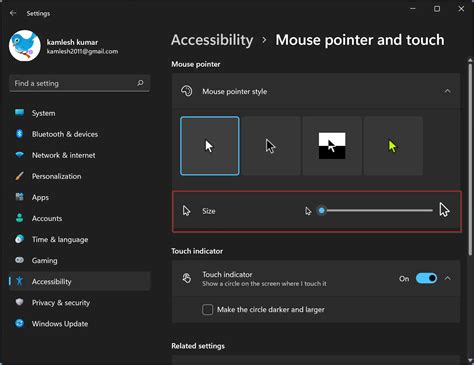The width and height of the screenshot is (474, 365).
Task: Open Windows Update page
Action: [80, 323]
